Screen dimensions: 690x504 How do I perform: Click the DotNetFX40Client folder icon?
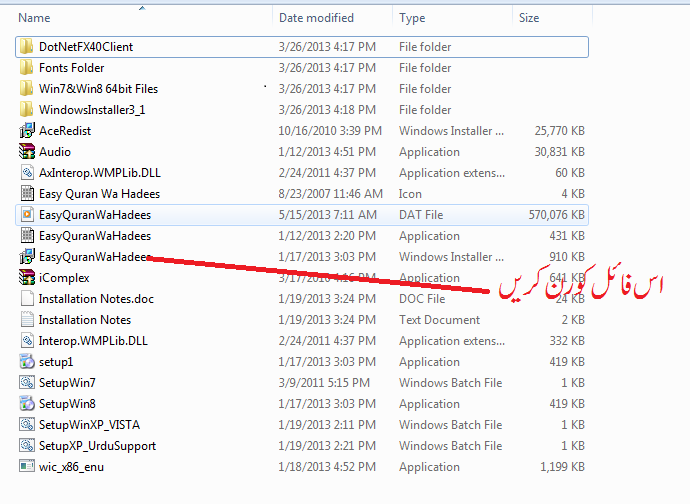[26, 47]
